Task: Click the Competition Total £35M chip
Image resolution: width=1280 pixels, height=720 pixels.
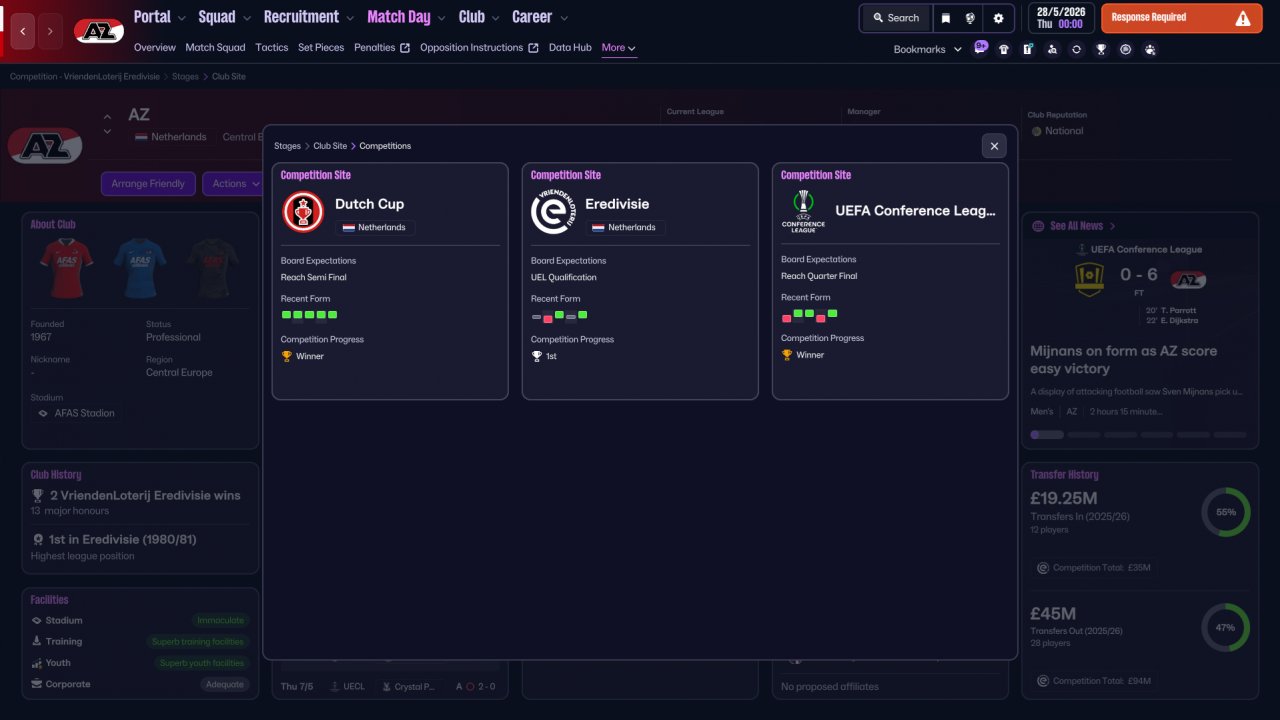Action: point(1094,568)
